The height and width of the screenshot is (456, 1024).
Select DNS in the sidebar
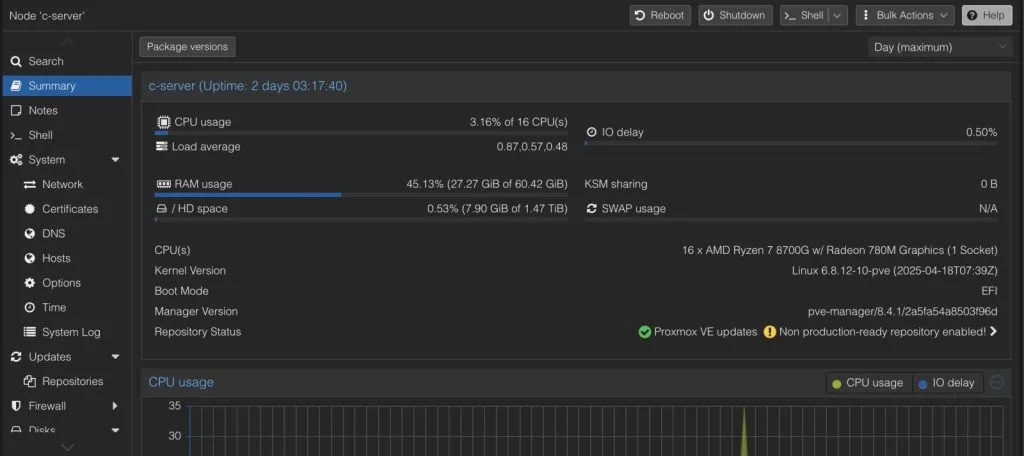[x=67, y=234]
